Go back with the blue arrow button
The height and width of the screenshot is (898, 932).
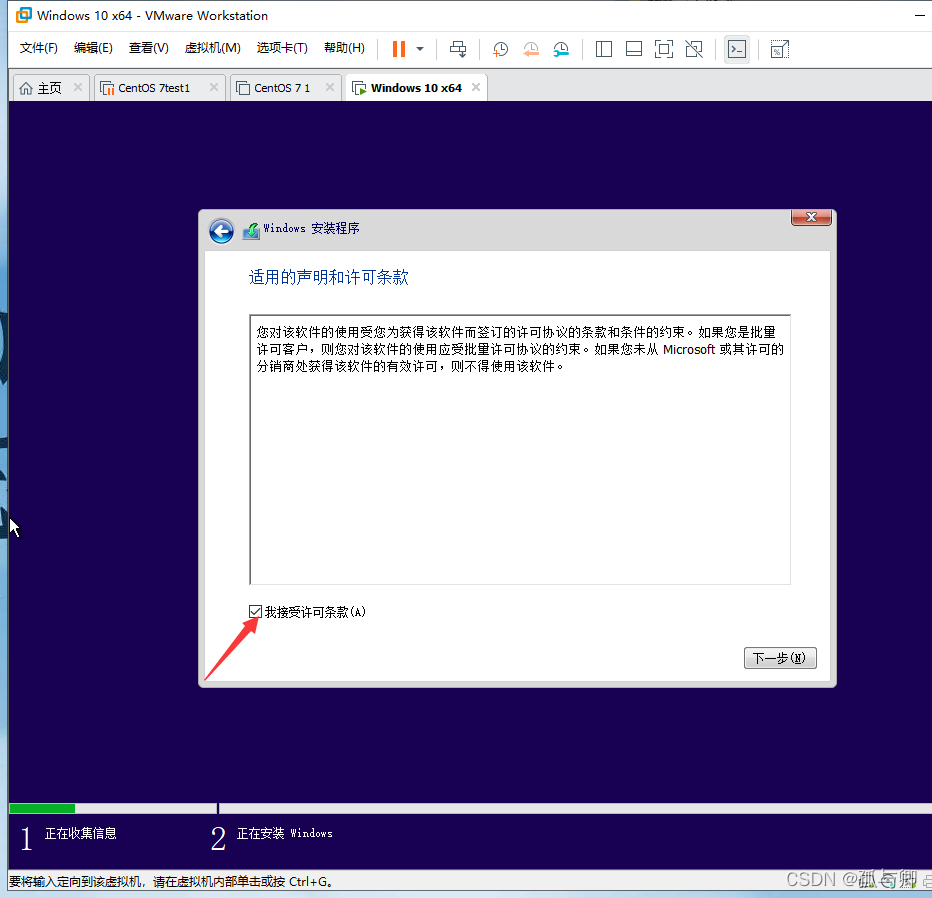221,231
